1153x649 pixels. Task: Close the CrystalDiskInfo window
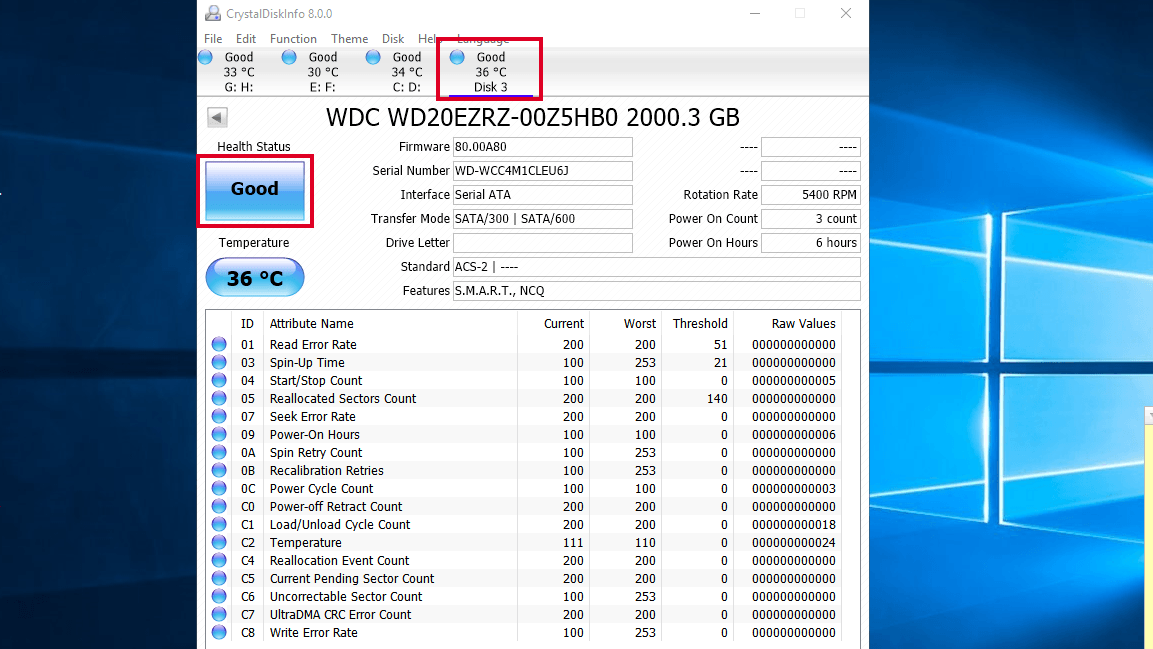pos(846,13)
